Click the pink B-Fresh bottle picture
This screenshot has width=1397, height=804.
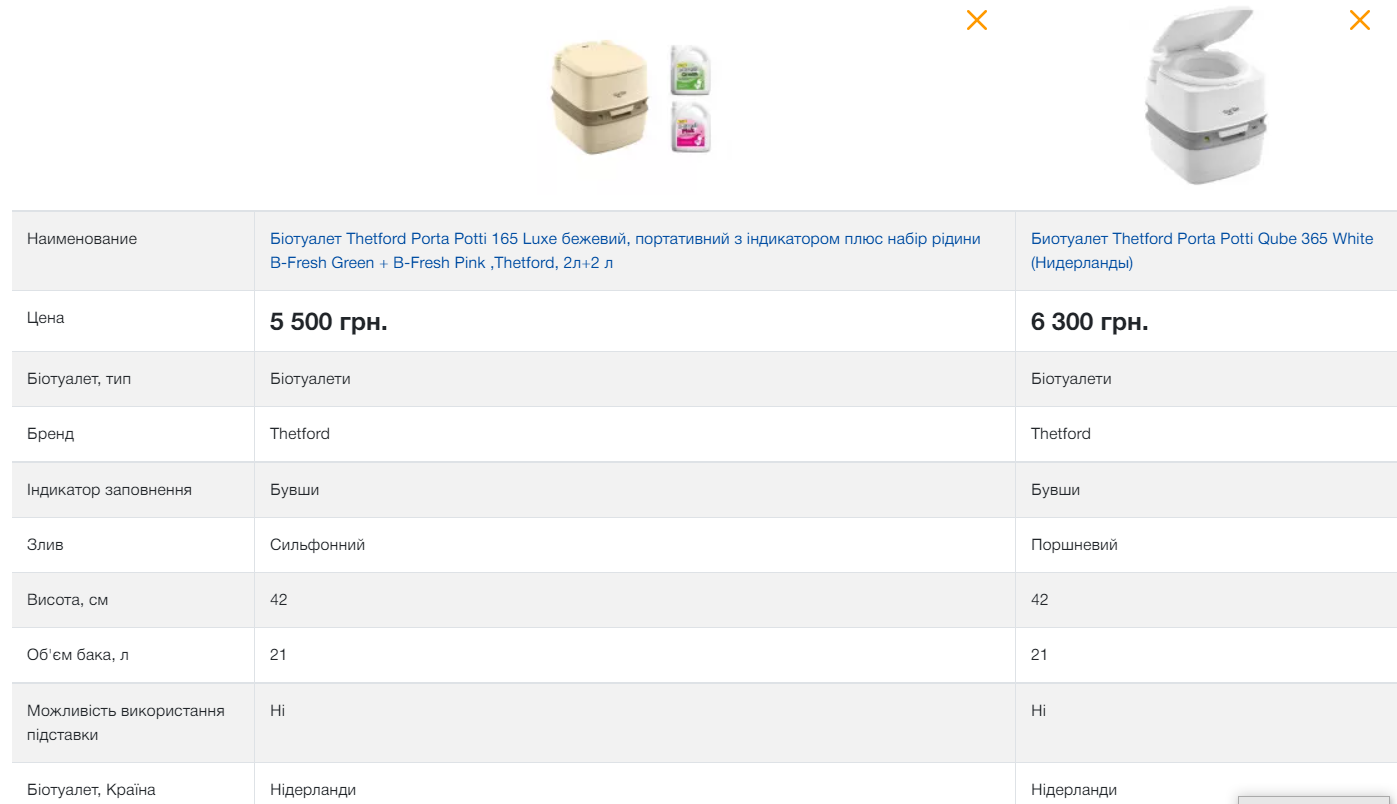click(x=690, y=128)
